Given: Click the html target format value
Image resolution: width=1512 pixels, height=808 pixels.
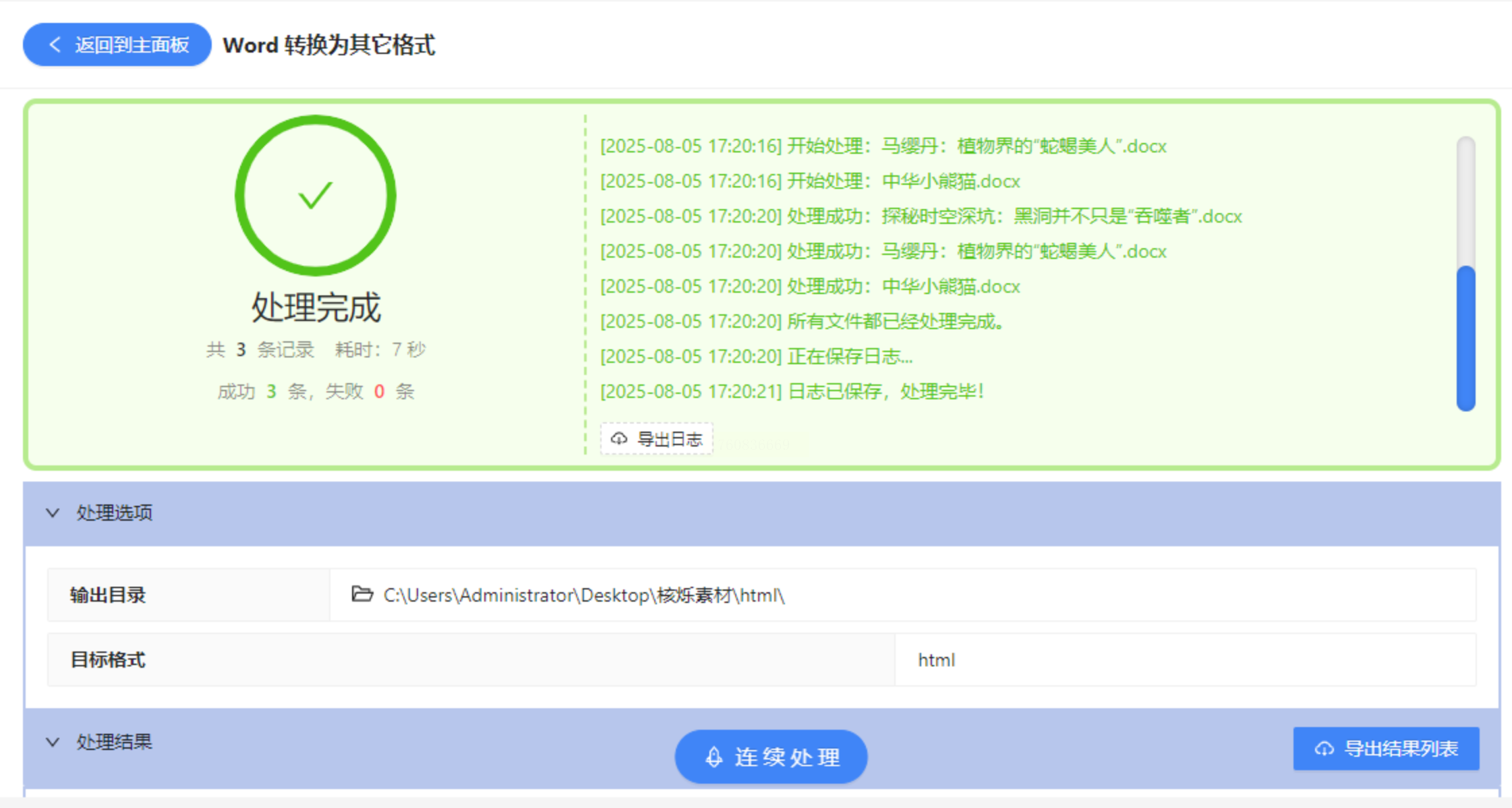Looking at the screenshot, I should pyautogui.click(x=936, y=660).
